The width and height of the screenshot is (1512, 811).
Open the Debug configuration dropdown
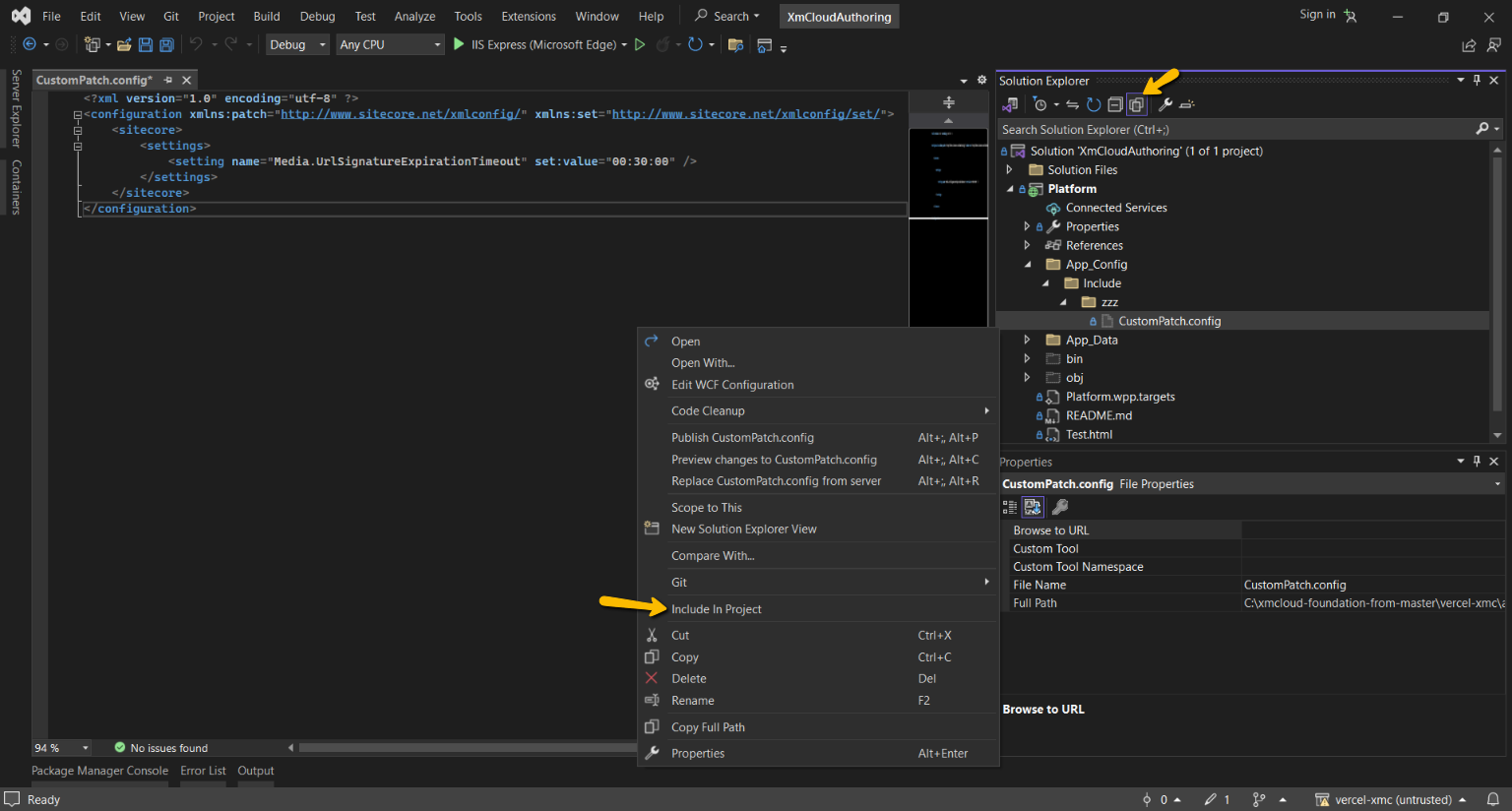[x=296, y=44]
